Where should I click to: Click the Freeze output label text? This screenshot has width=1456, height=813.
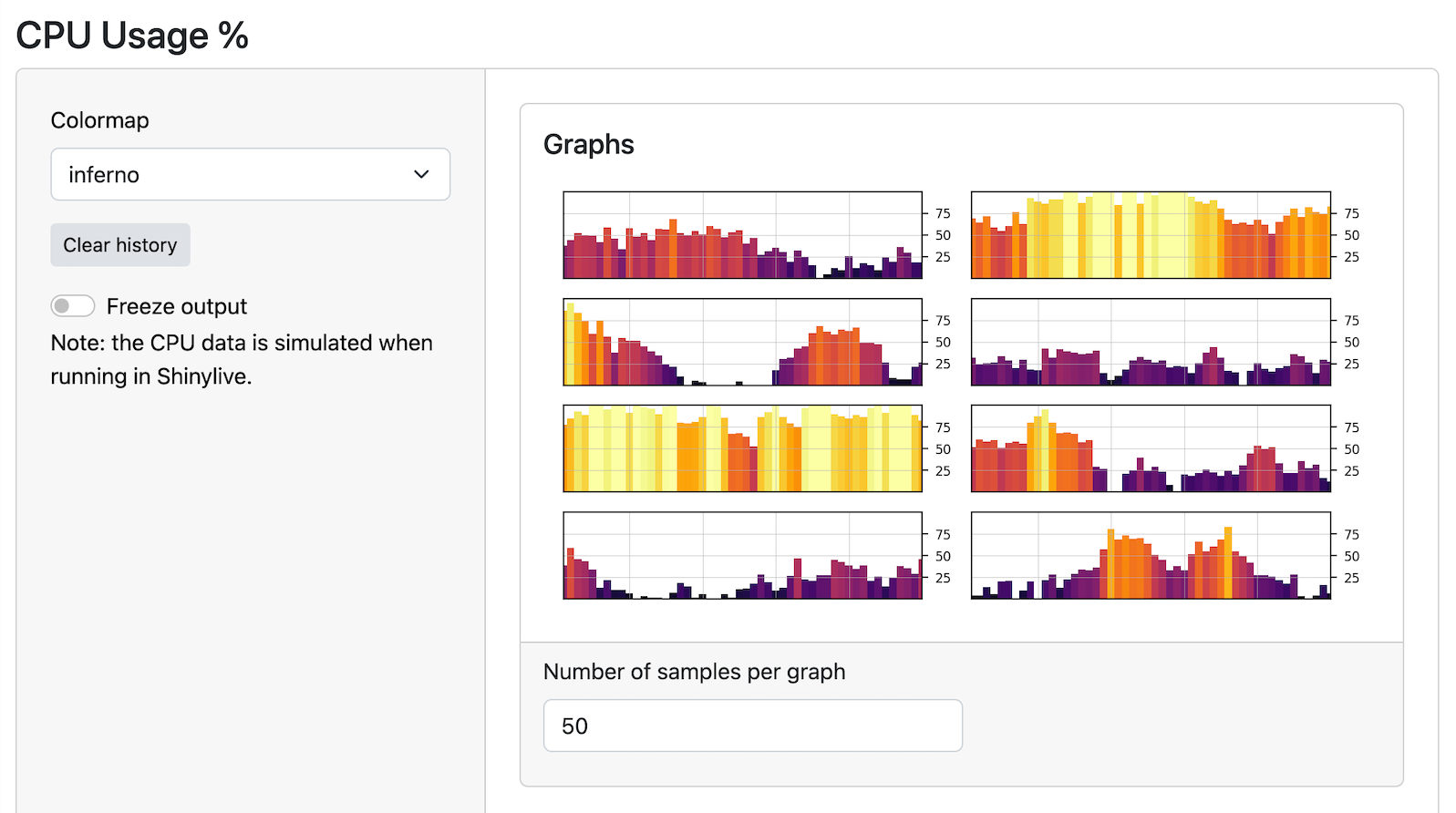click(176, 306)
